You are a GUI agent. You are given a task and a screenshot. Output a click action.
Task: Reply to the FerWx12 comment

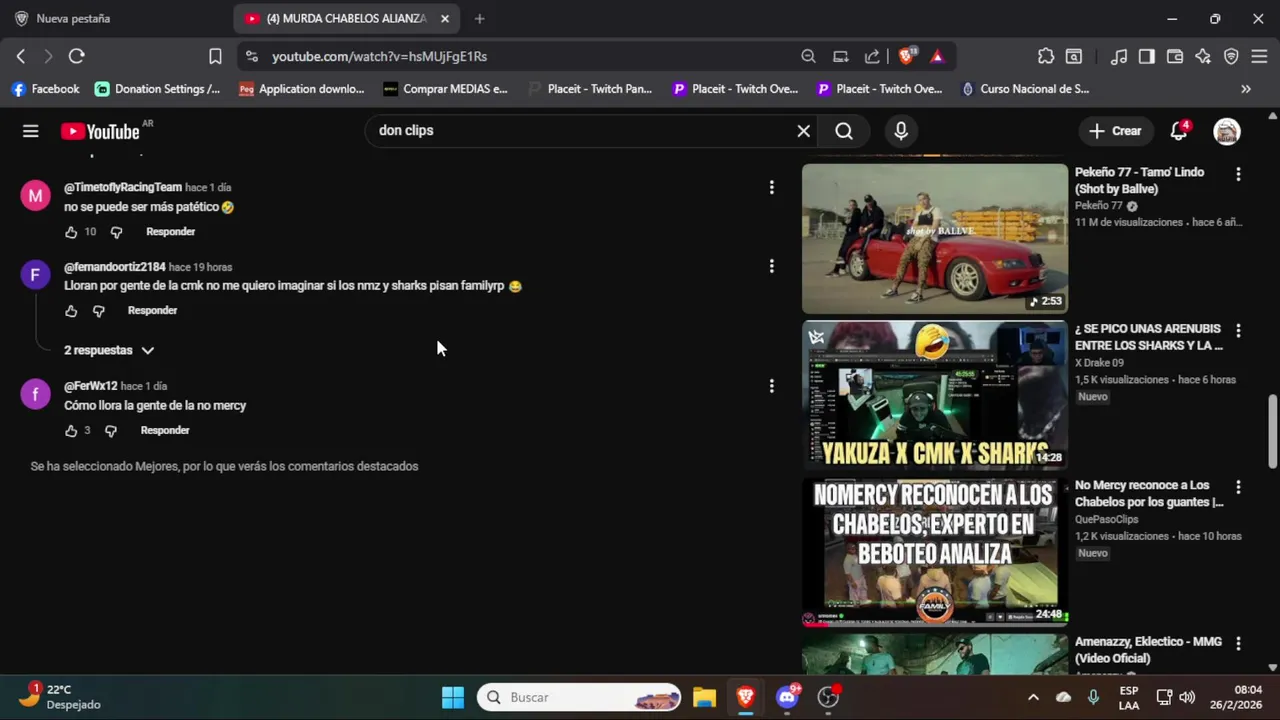point(165,431)
